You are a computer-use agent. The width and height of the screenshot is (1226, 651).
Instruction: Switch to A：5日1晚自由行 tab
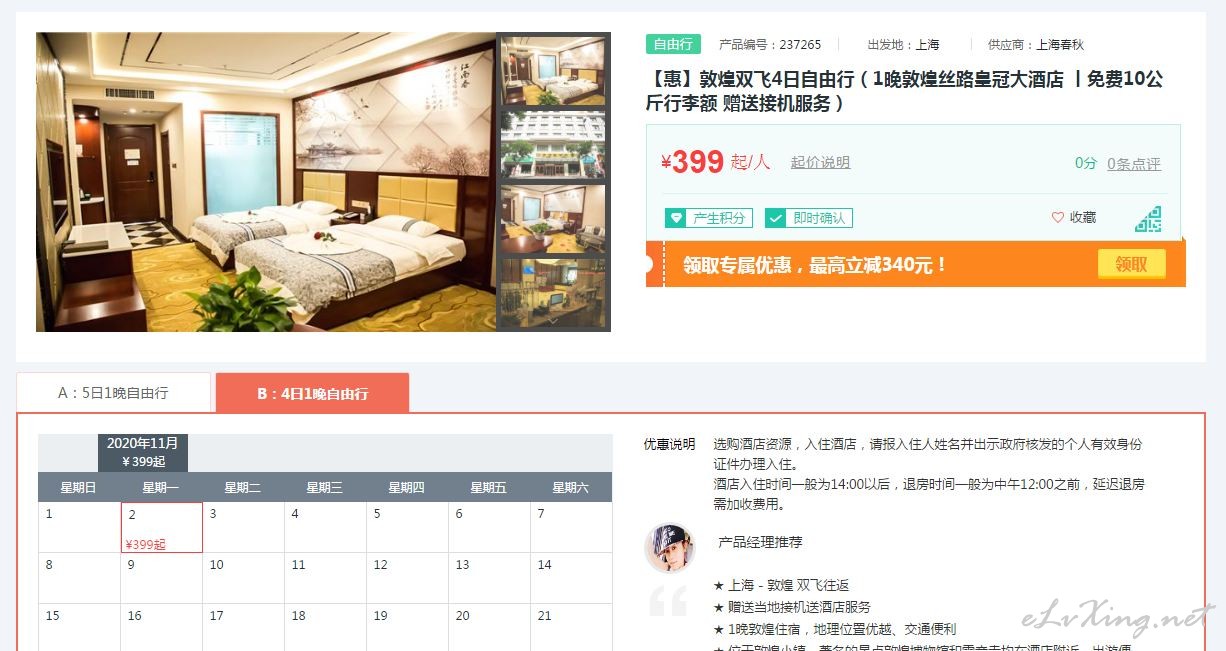113,393
